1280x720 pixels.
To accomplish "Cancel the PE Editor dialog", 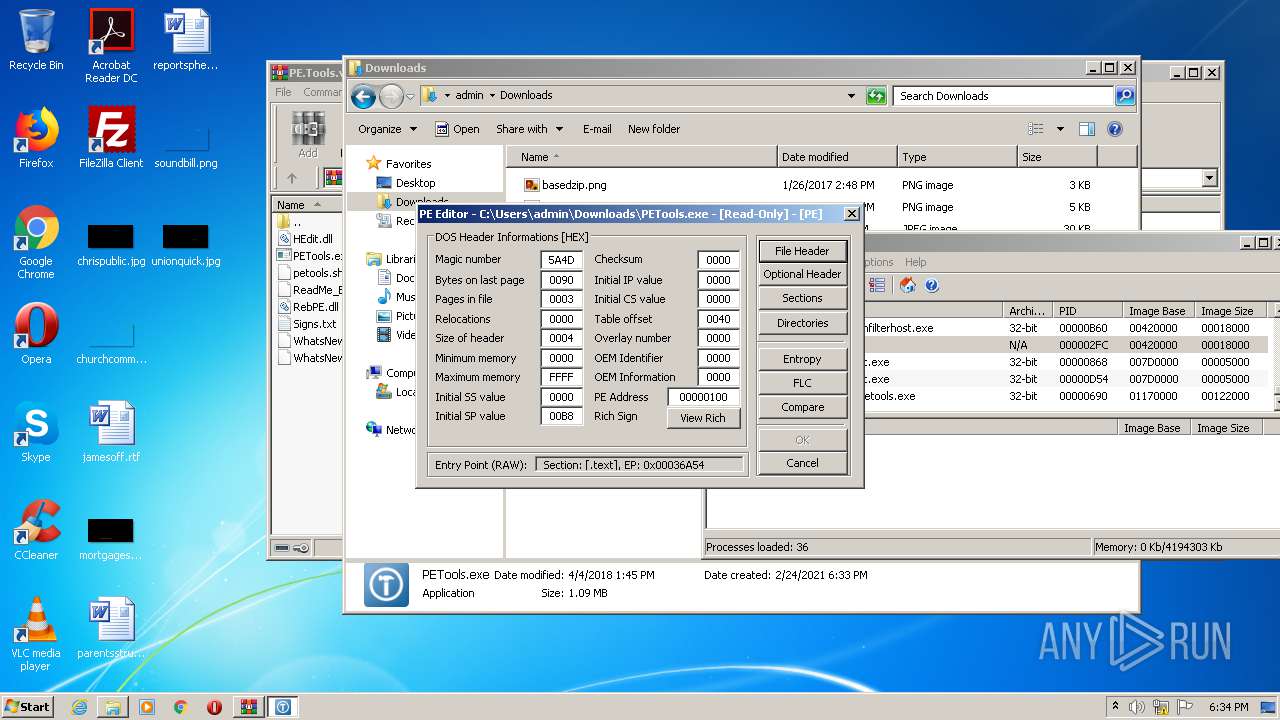I will 802,463.
